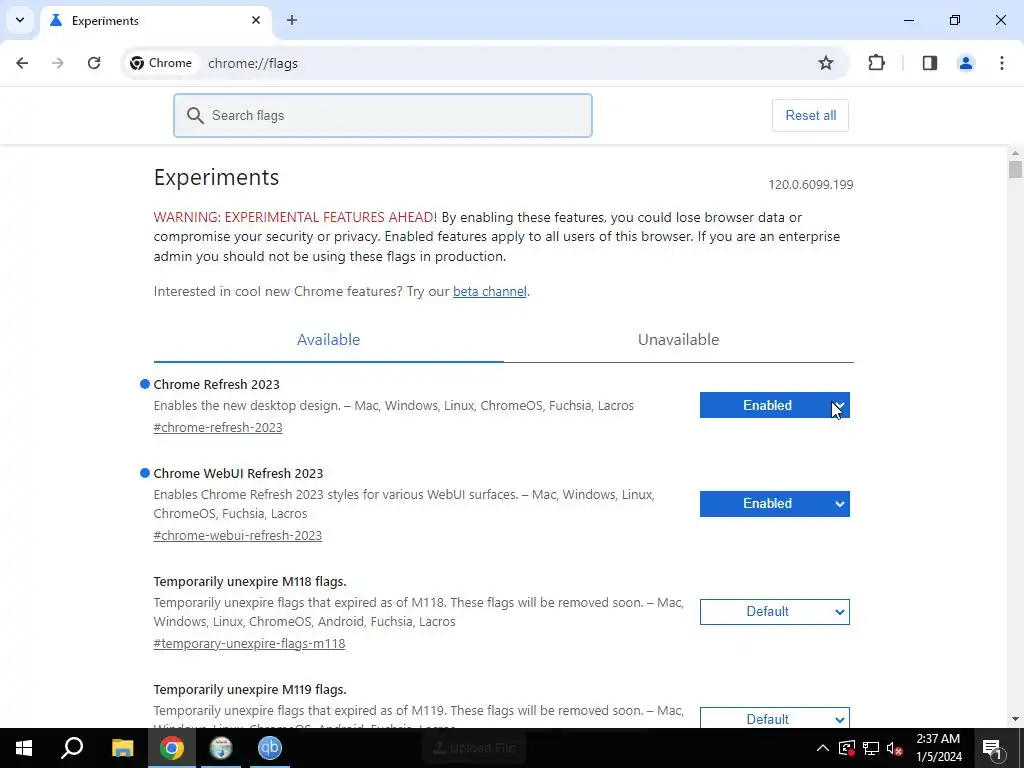Expand the Chrome WebUI Refresh 2023 dropdown
The height and width of the screenshot is (768, 1024).
(x=775, y=504)
